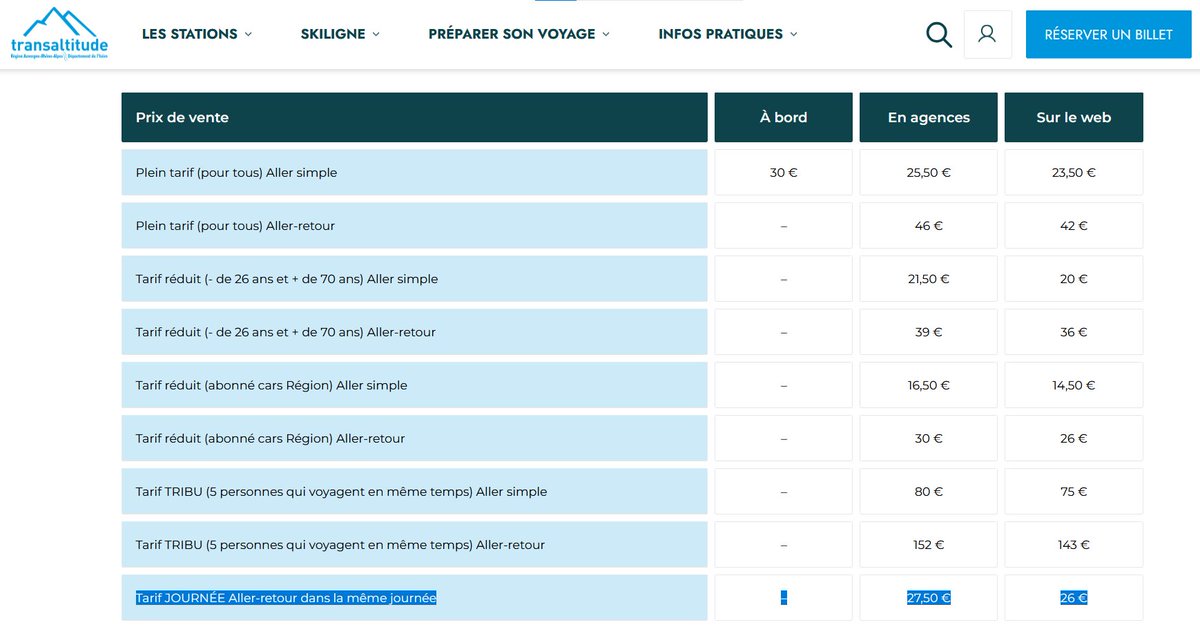The image size is (1200, 636).
Task: Click the '75 €' web price cell
Action: (x=1074, y=491)
